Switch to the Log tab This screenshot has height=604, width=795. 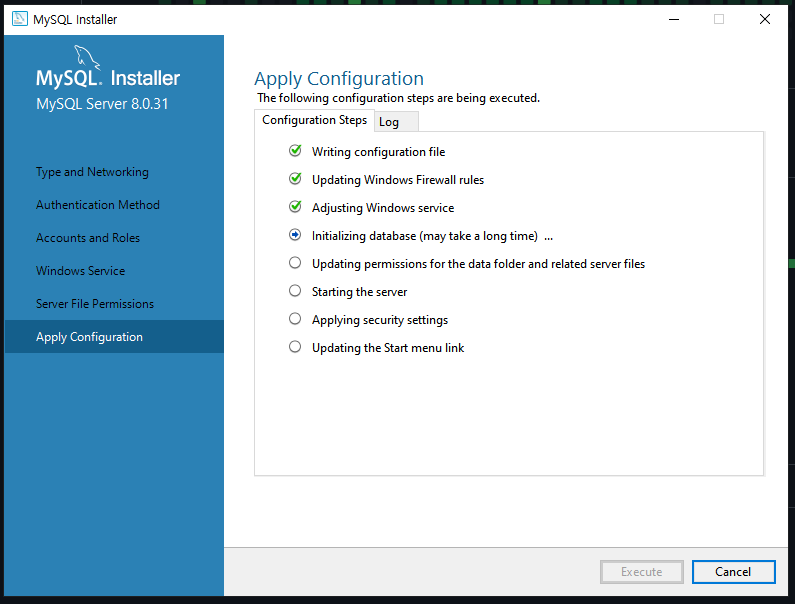point(396,122)
